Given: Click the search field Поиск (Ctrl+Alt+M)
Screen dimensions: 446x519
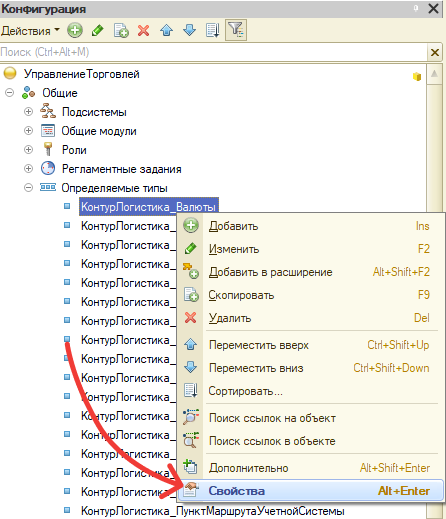Looking at the screenshot, I should point(213,52).
